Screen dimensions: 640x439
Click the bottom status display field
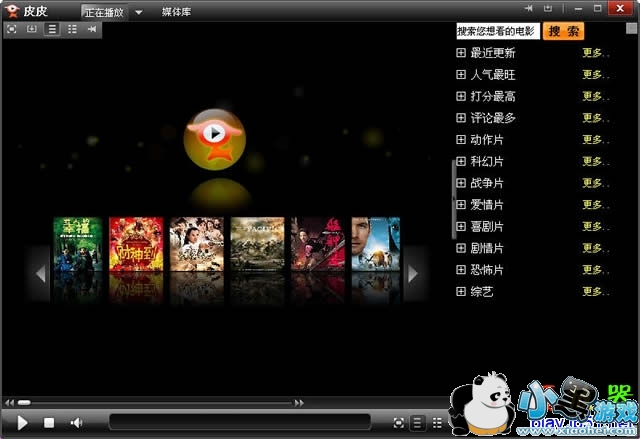tap(240, 422)
